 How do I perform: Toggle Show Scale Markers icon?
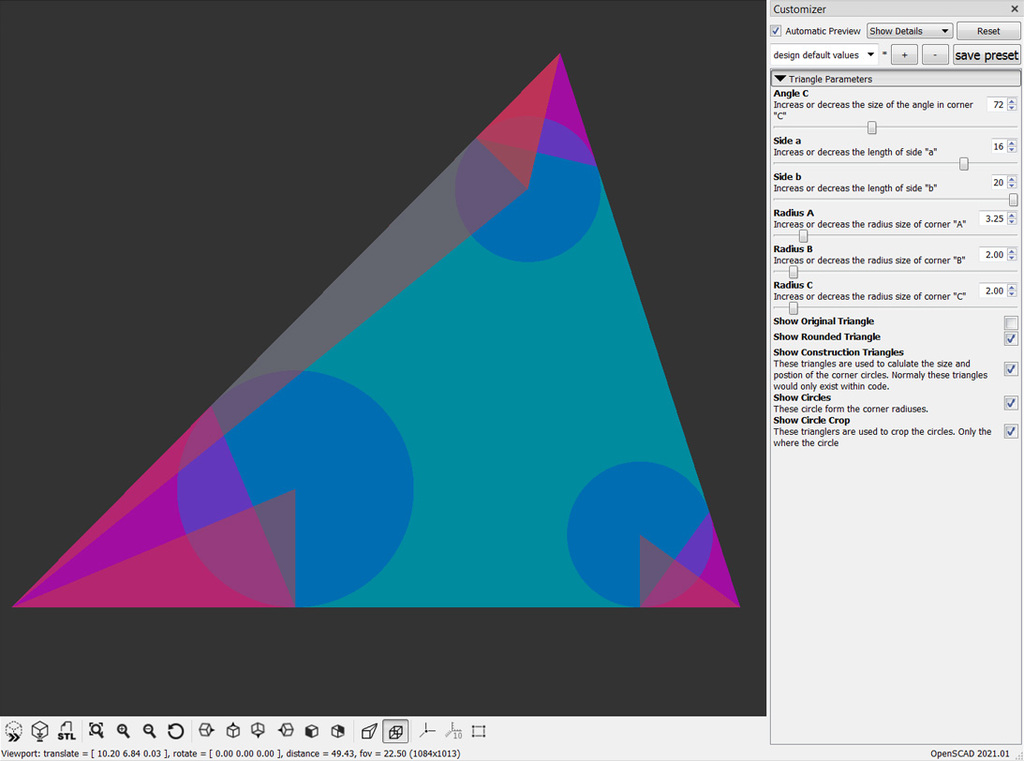(x=453, y=731)
